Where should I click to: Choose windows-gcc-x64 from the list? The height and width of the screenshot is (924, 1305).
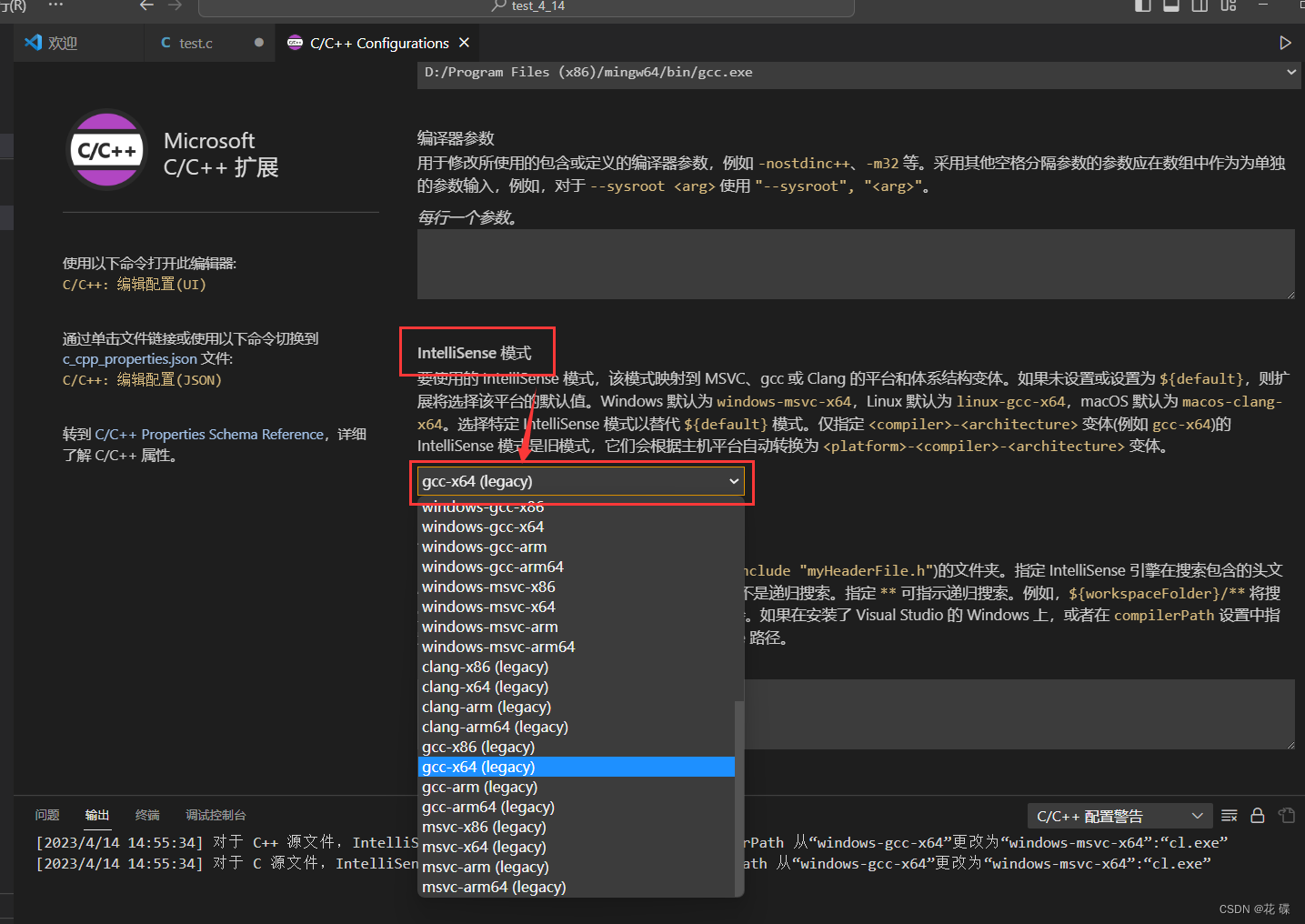point(576,527)
